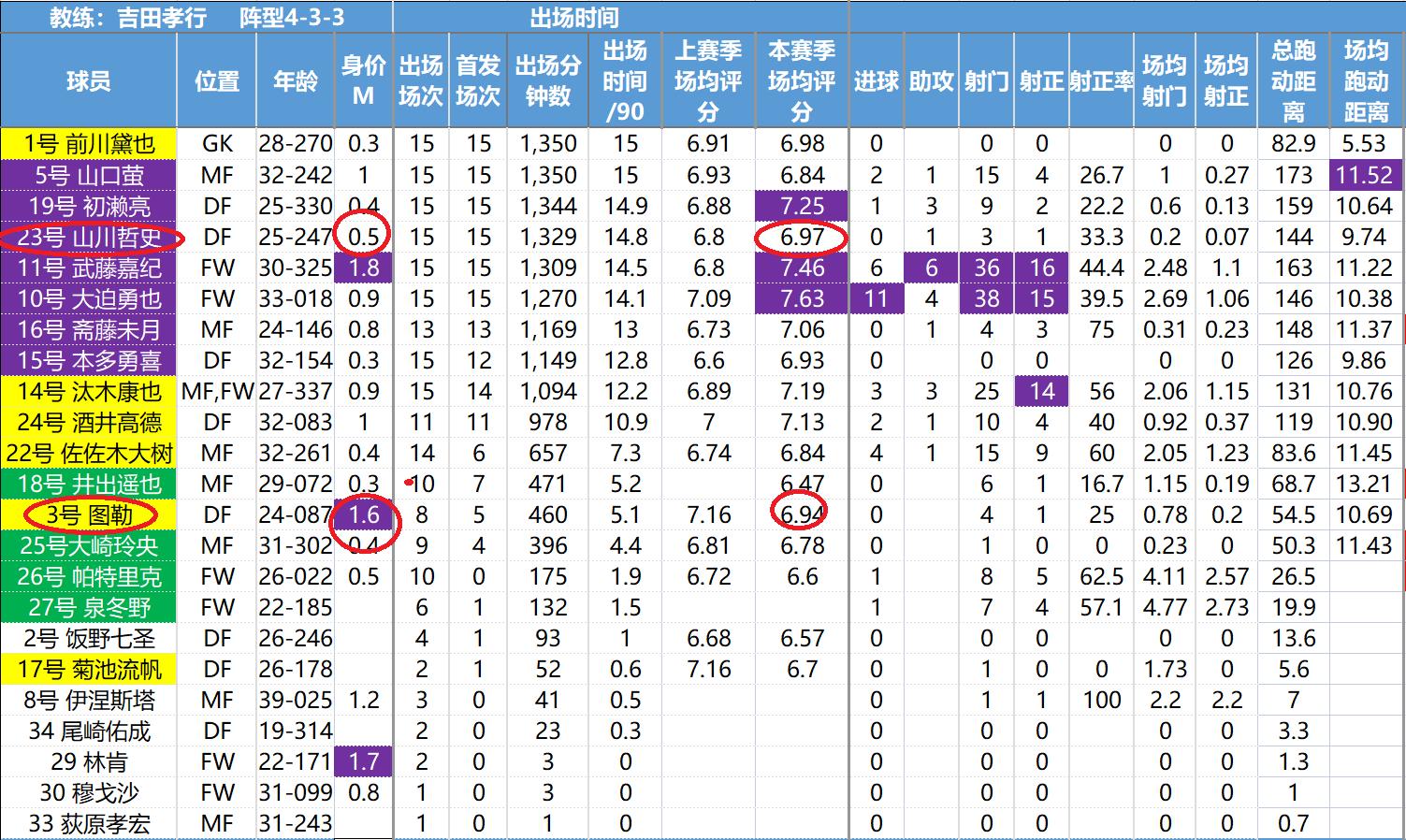This screenshot has height=840, width=1406.
Task: Click the purple-highlighted 14 shots-on-target of 汰木康也
Action: pyautogui.click(x=1041, y=391)
